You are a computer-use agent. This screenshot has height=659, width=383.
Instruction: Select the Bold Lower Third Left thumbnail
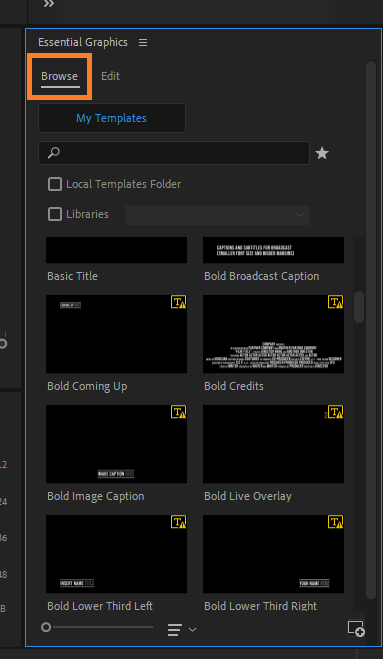click(116, 554)
